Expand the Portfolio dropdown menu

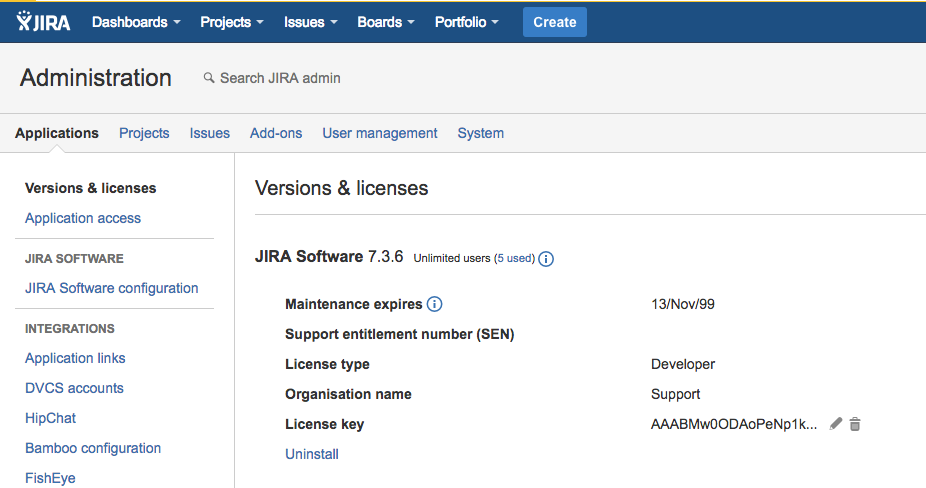point(467,22)
